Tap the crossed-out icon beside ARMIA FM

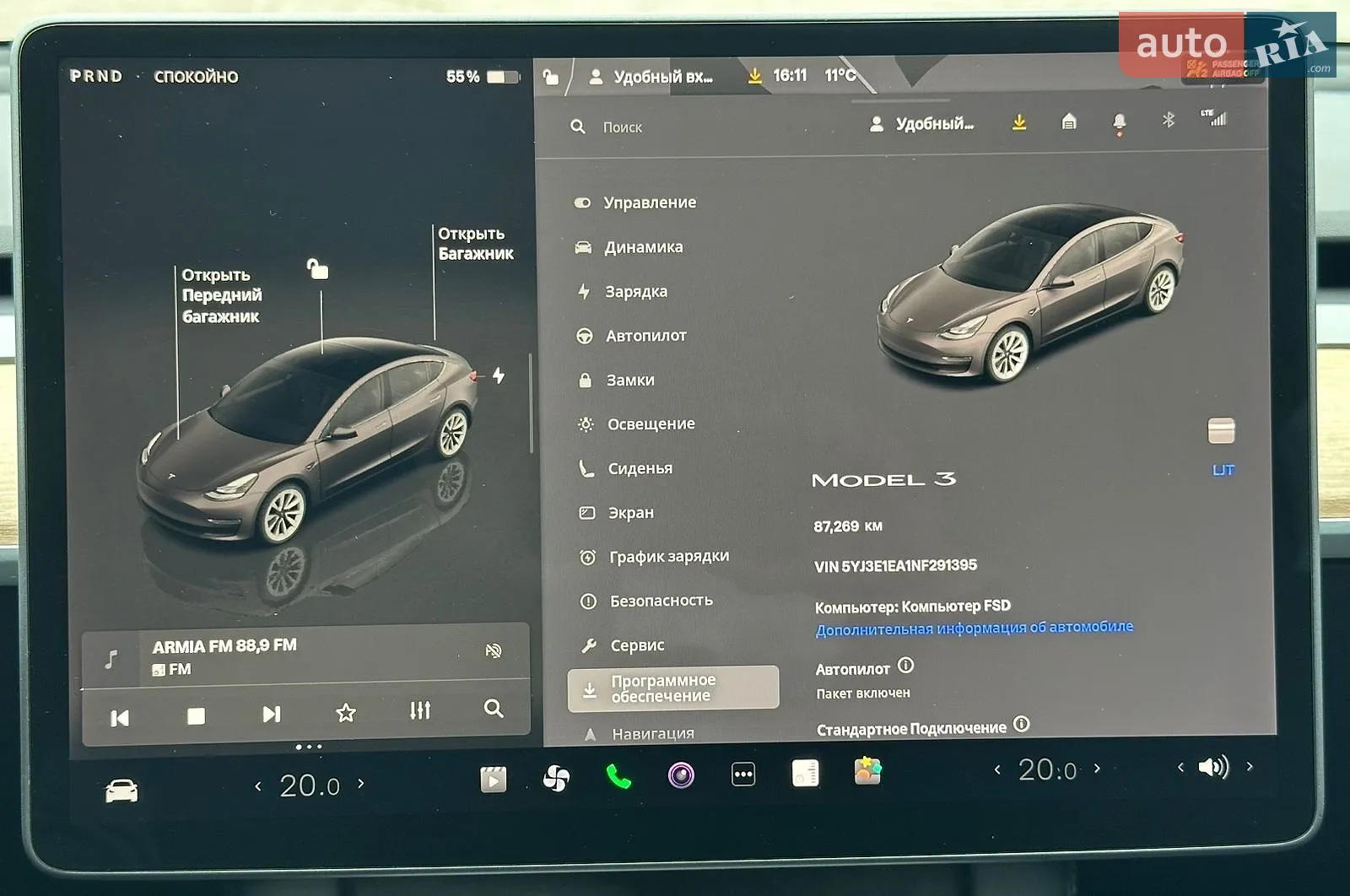(x=494, y=650)
